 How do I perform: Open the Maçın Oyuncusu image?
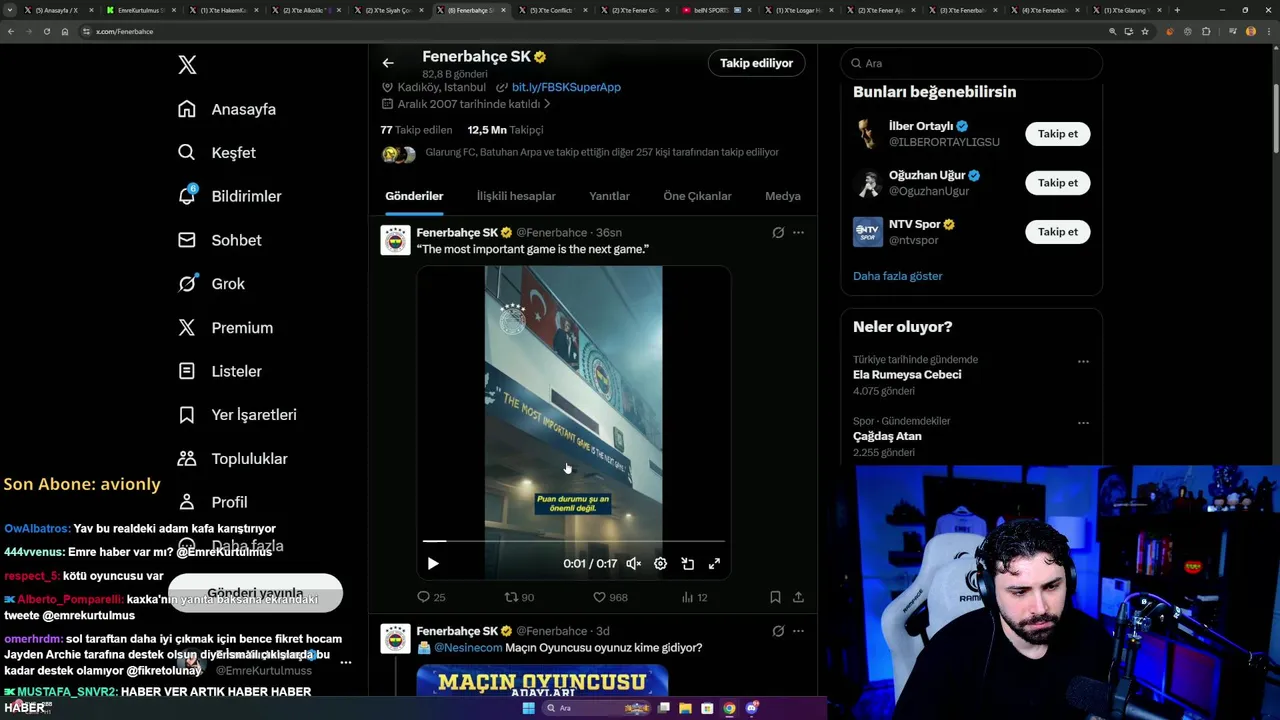(x=542, y=681)
